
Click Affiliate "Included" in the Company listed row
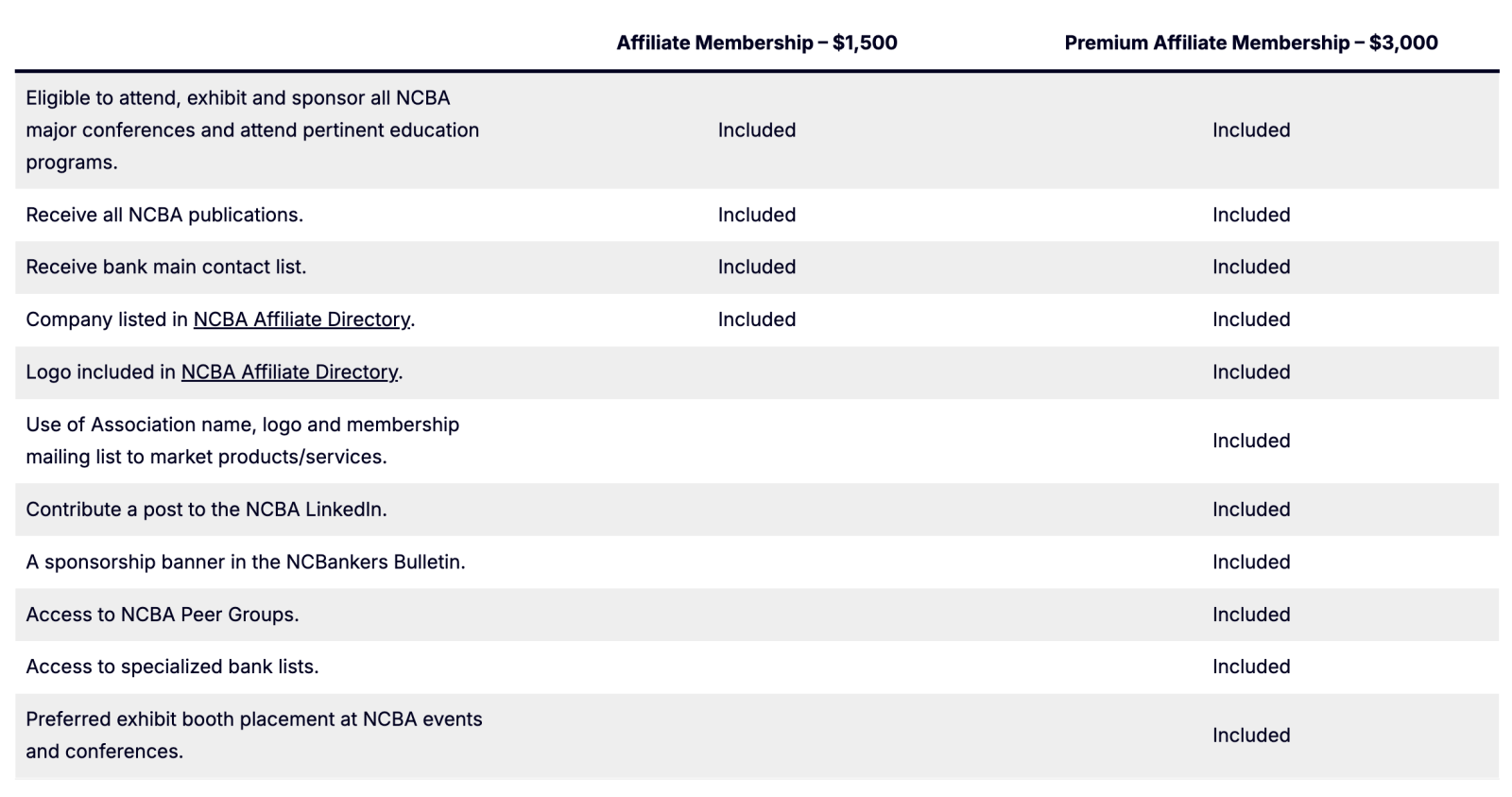pos(756,320)
